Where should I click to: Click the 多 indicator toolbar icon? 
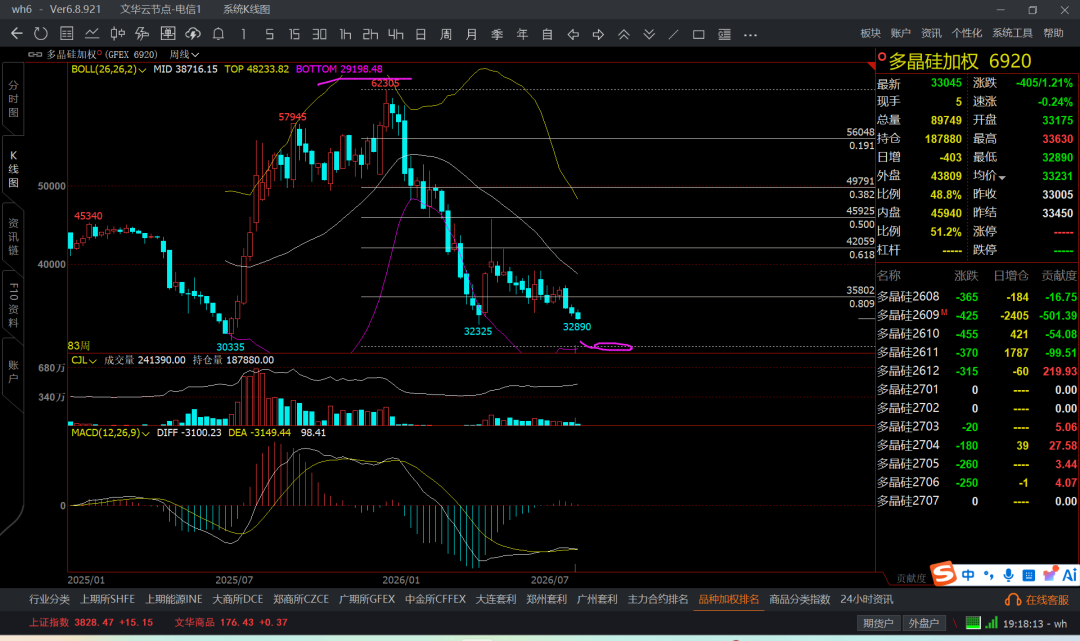(143, 34)
